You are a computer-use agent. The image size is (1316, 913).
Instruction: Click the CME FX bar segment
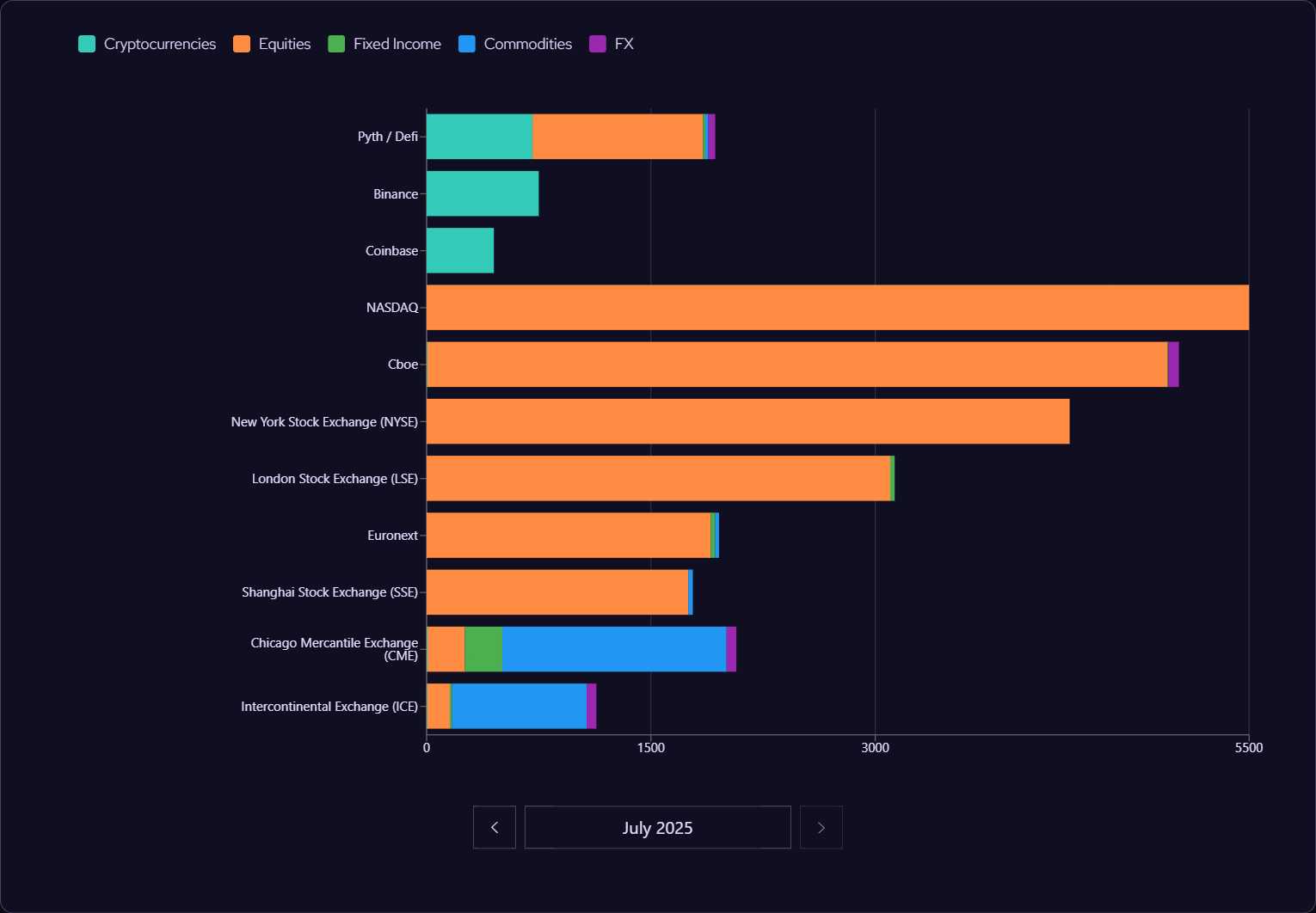coord(731,649)
